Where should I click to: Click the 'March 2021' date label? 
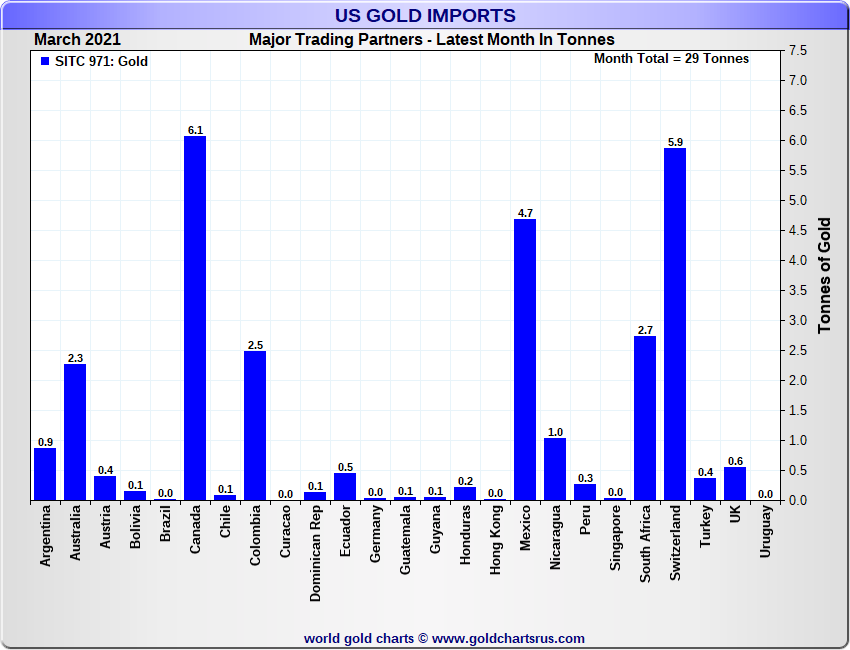78,40
